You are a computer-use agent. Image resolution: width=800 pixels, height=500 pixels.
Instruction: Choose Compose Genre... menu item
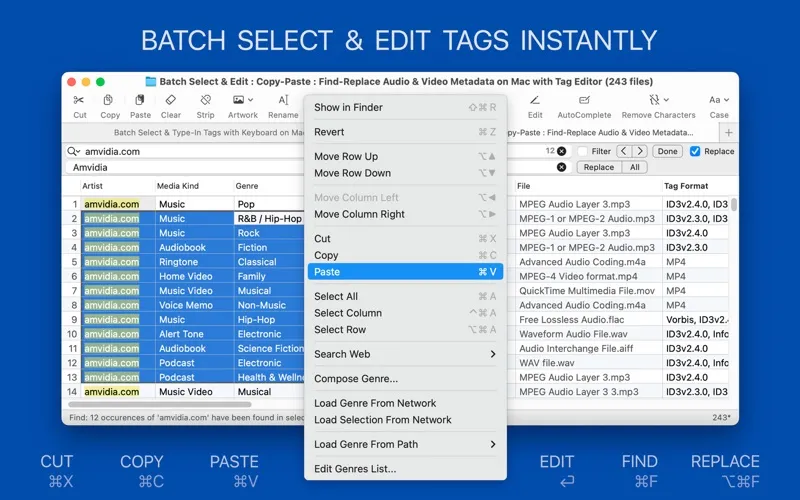click(405, 379)
